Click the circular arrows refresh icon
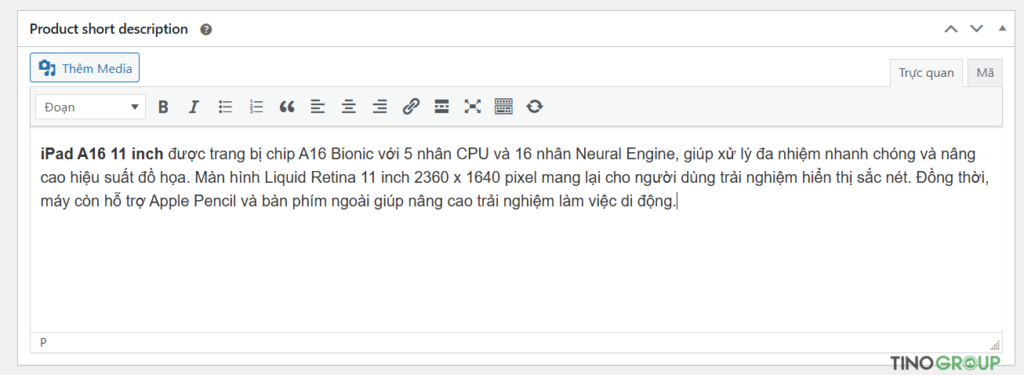The height and width of the screenshot is (375, 1024). pyautogui.click(x=535, y=107)
